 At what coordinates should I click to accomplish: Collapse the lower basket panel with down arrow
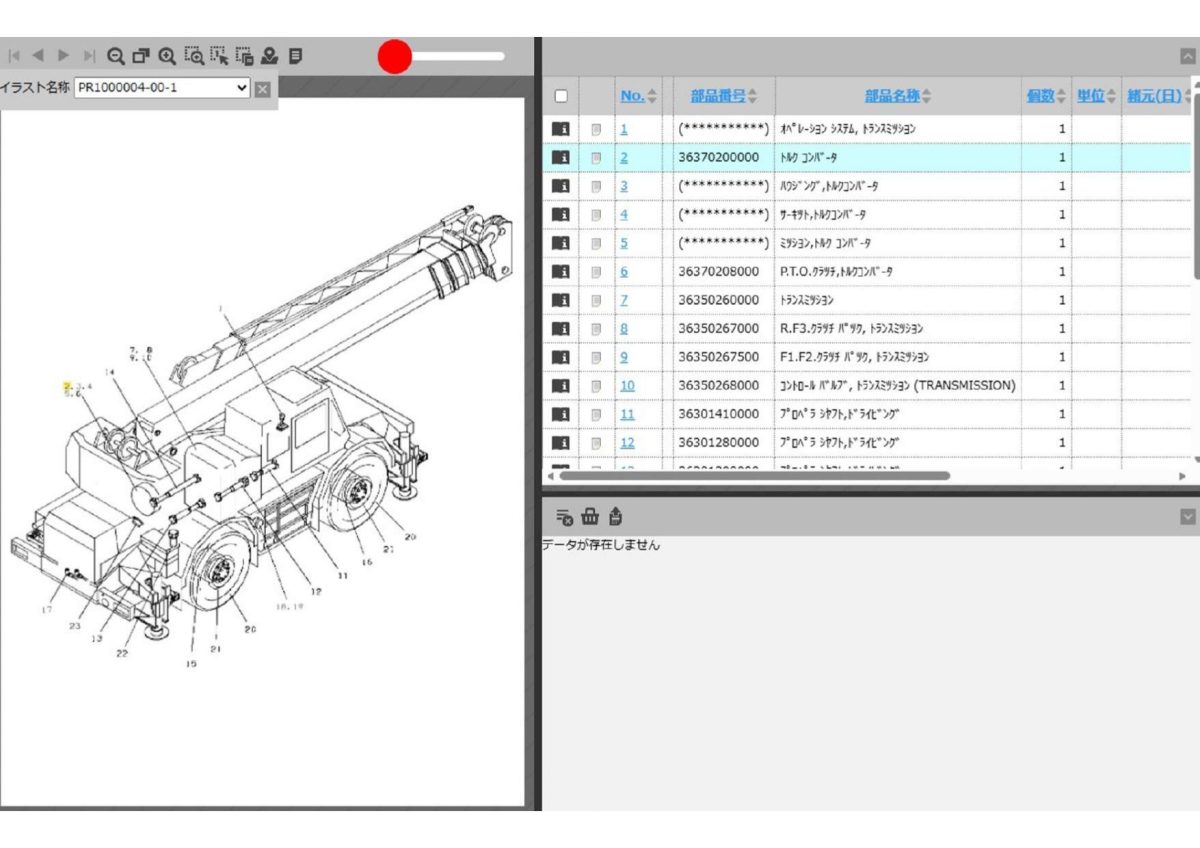point(1187,516)
